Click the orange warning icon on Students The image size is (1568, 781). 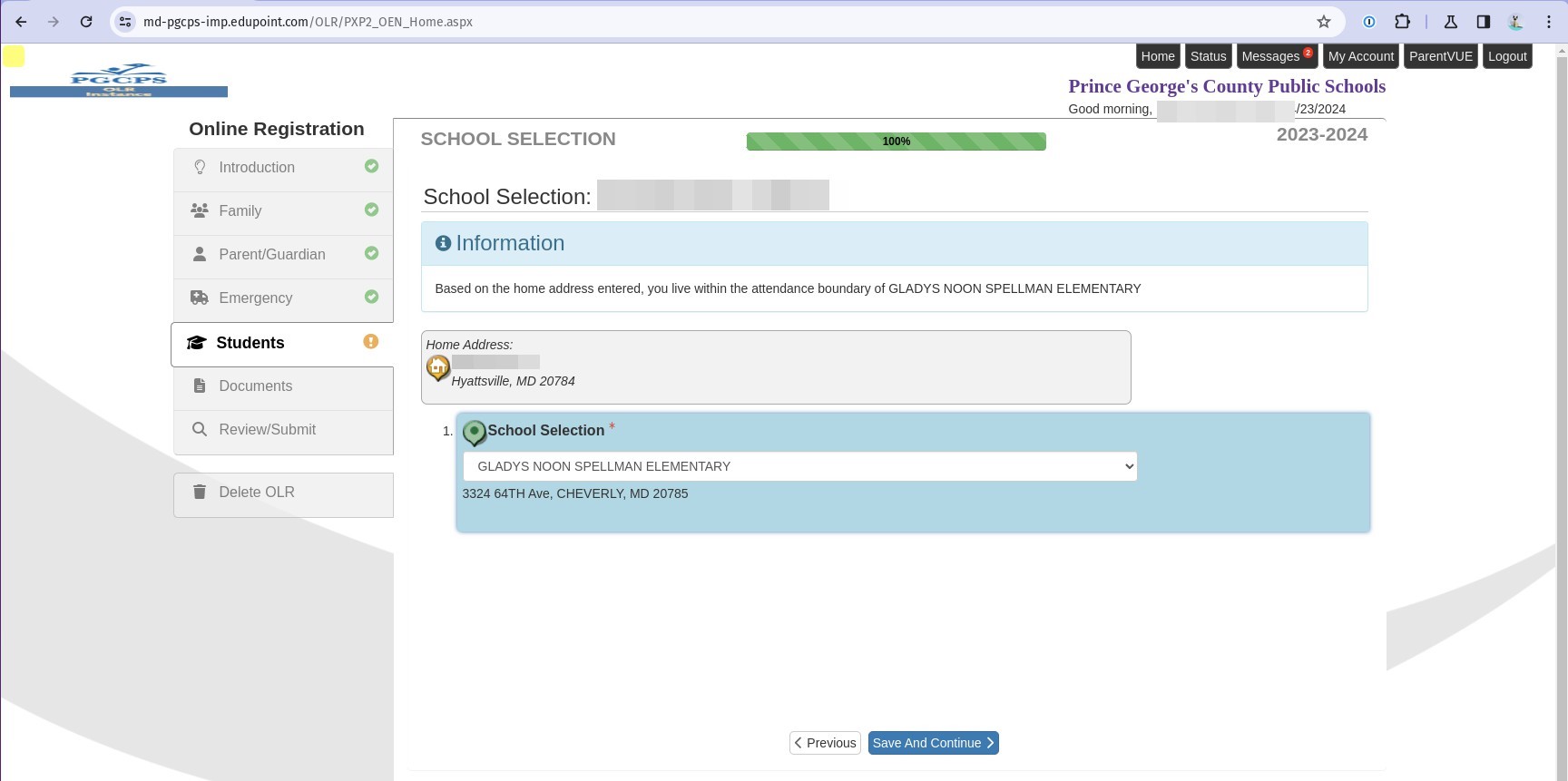coord(371,342)
